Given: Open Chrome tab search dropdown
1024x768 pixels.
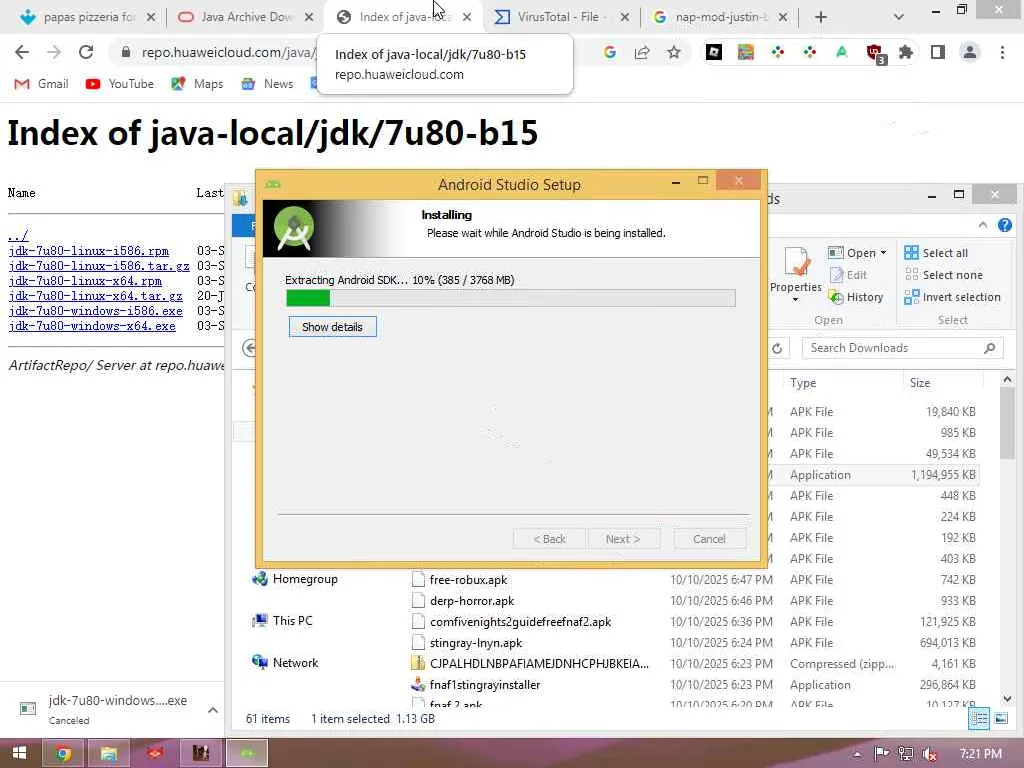Looking at the screenshot, I should (x=899, y=17).
